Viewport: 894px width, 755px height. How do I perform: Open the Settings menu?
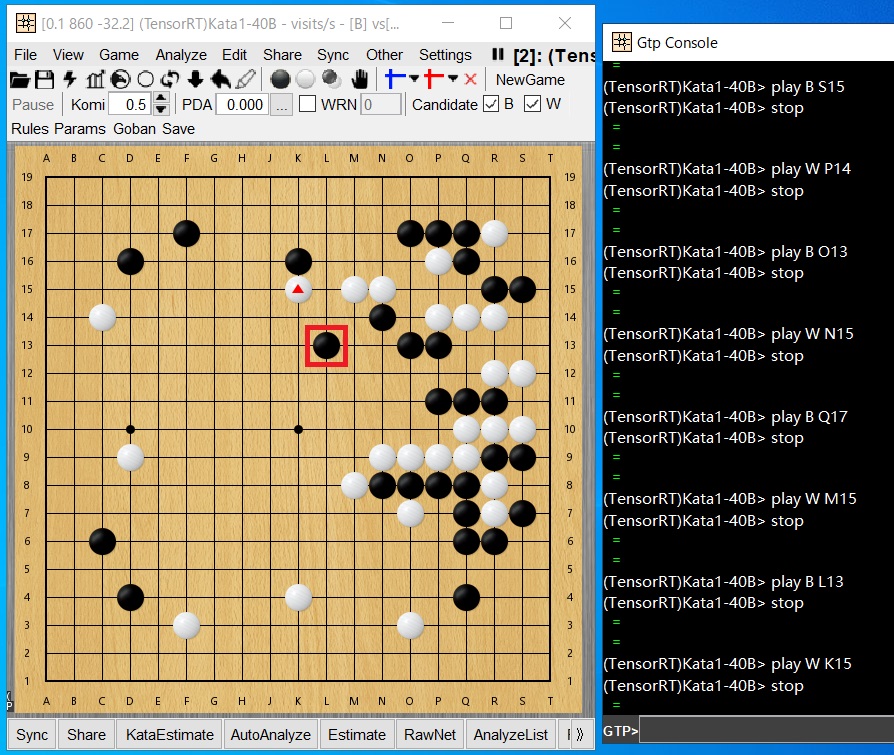pyautogui.click(x=445, y=55)
